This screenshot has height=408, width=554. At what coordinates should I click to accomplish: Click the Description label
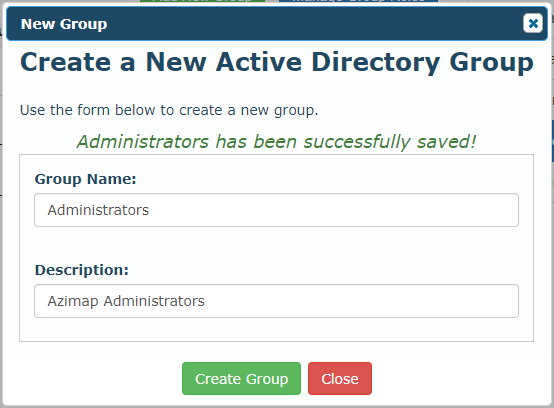click(x=82, y=270)
